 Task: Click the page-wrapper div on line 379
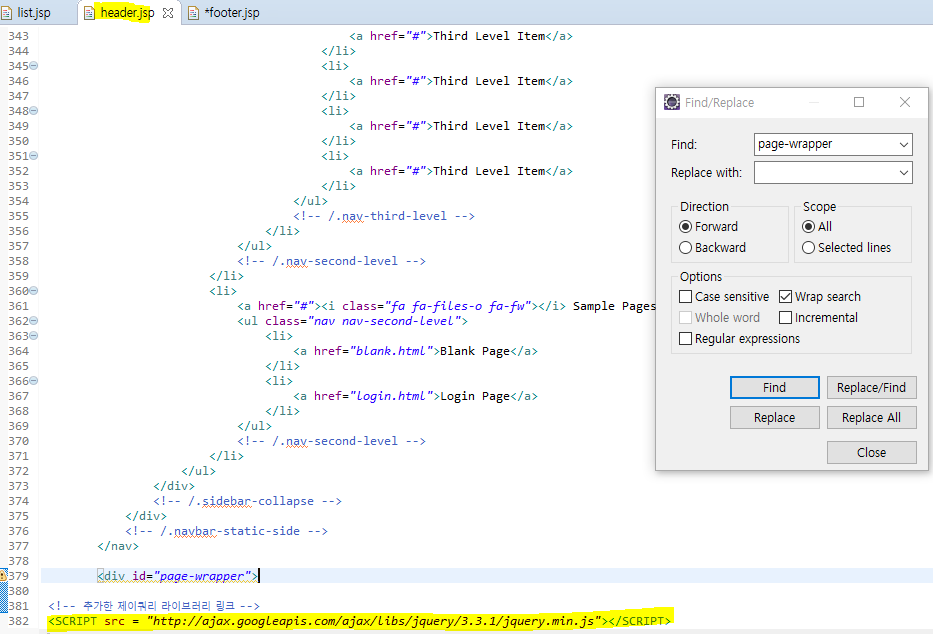[177, 576]
